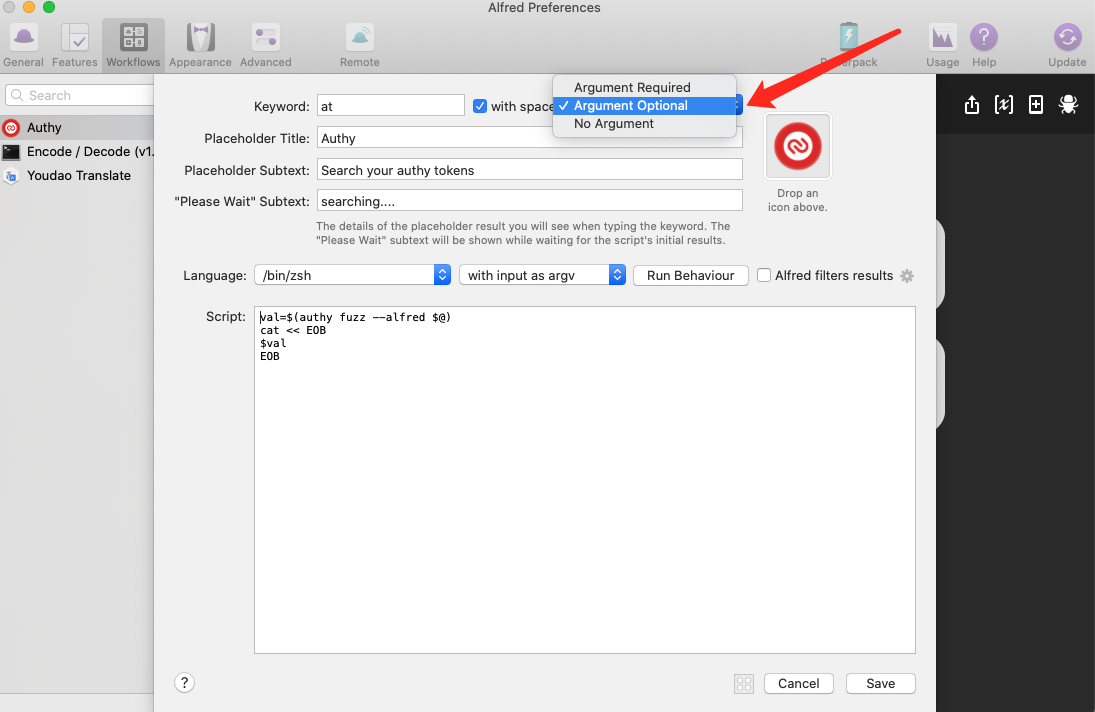The image size is (1095, 712).
Task: Click the Authy workflow icon well
Action: [798, 147]
